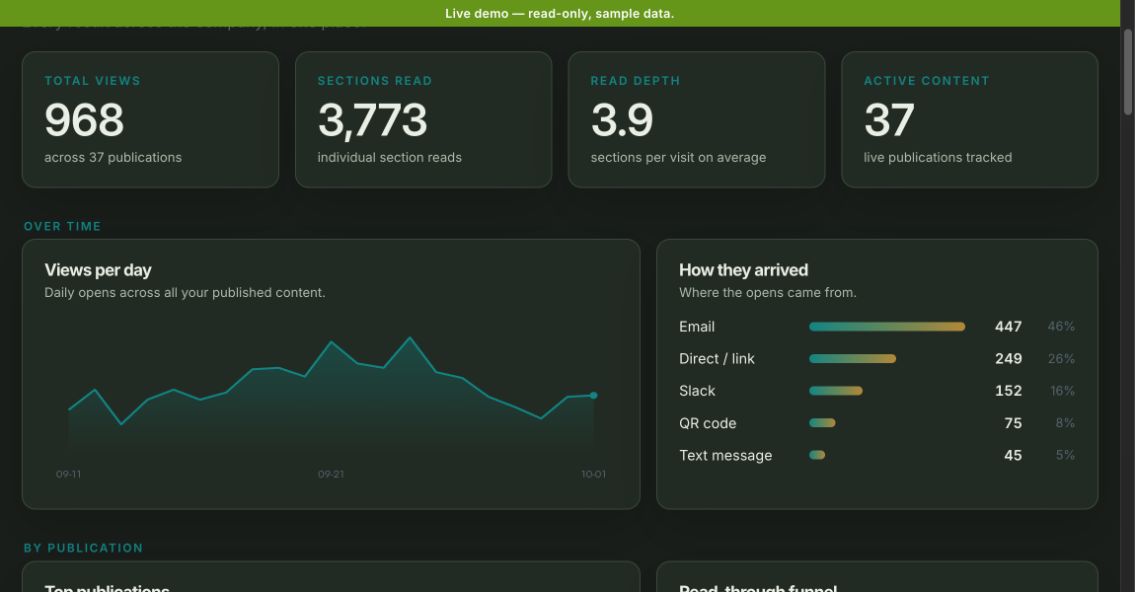The width and height of the screenshot is (1135, 592).
Task: Click the Text message count 45
Action: pyautogui.click(x=1013, y=455)
